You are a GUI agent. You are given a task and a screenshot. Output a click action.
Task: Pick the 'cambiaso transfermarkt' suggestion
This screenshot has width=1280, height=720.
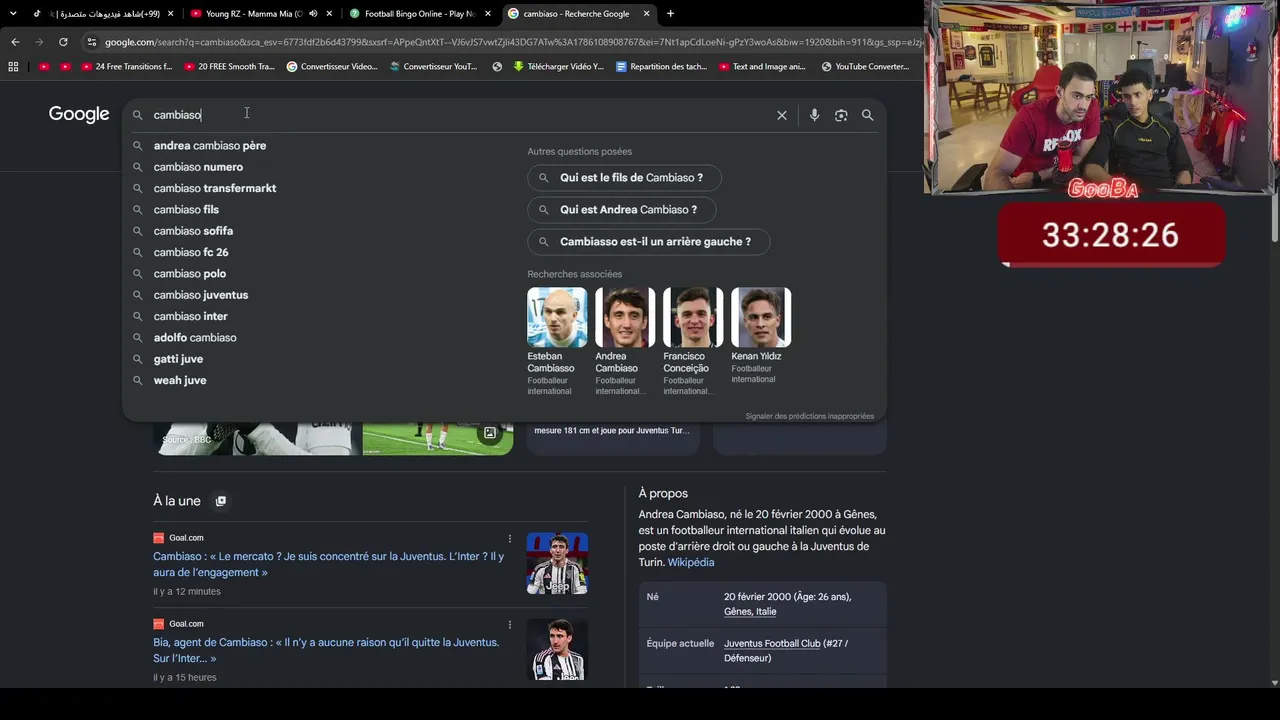[215, 188]
